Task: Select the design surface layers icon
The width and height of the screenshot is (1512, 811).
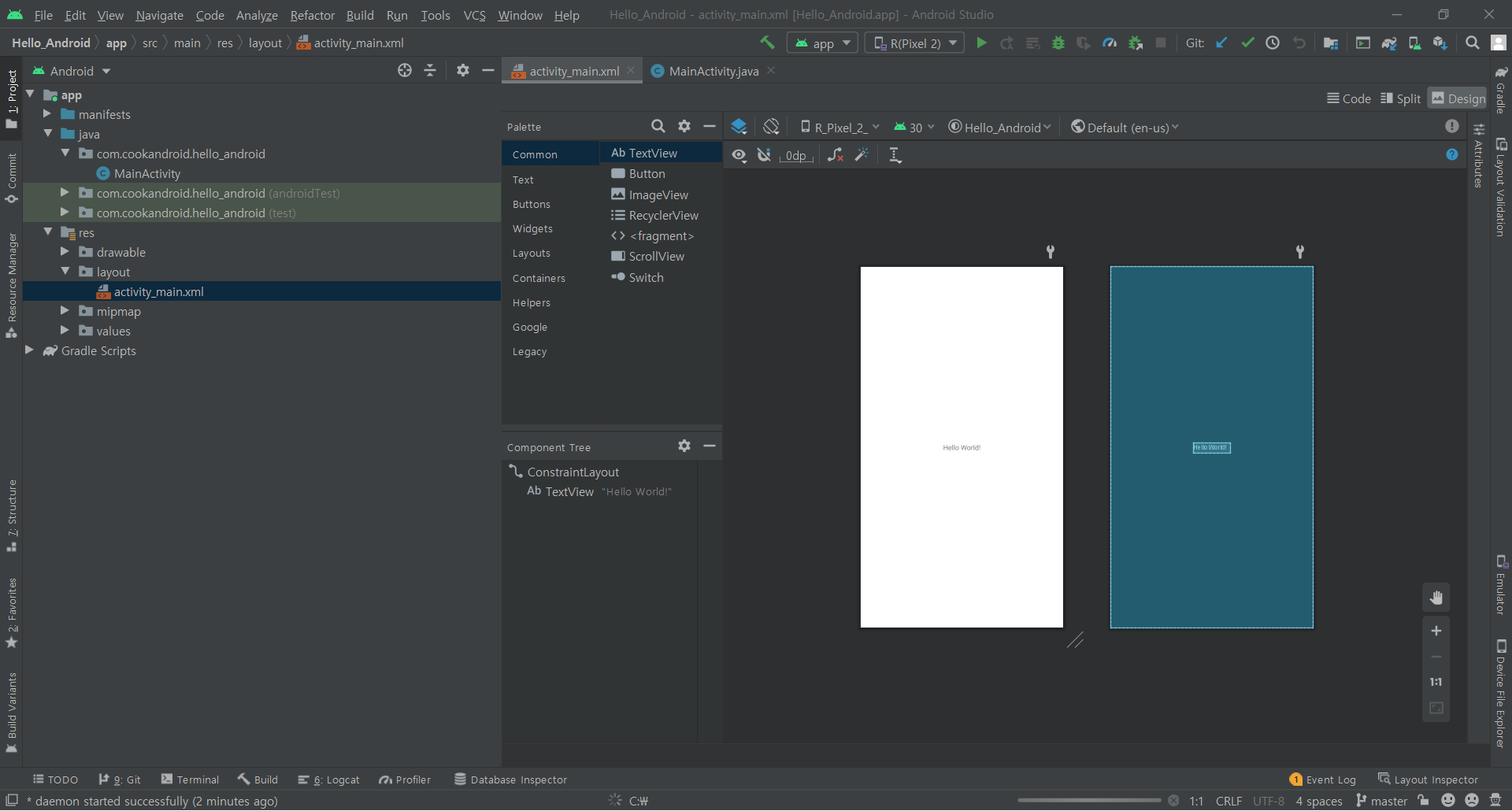Action: click(739, 127)
